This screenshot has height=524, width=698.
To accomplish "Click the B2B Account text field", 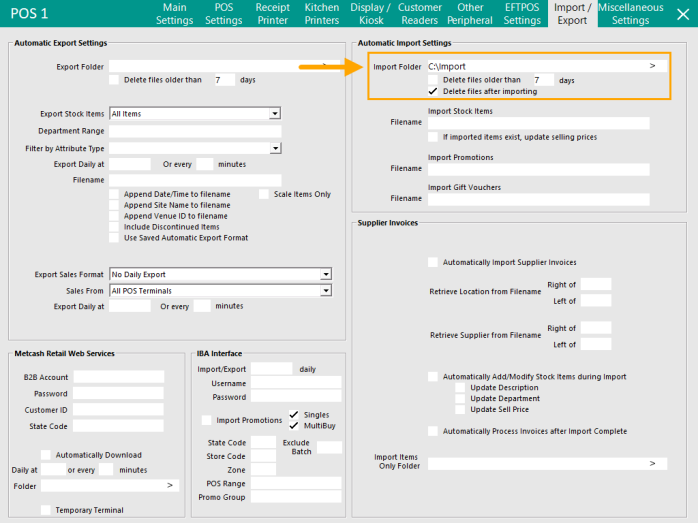I will click(118, 377).
